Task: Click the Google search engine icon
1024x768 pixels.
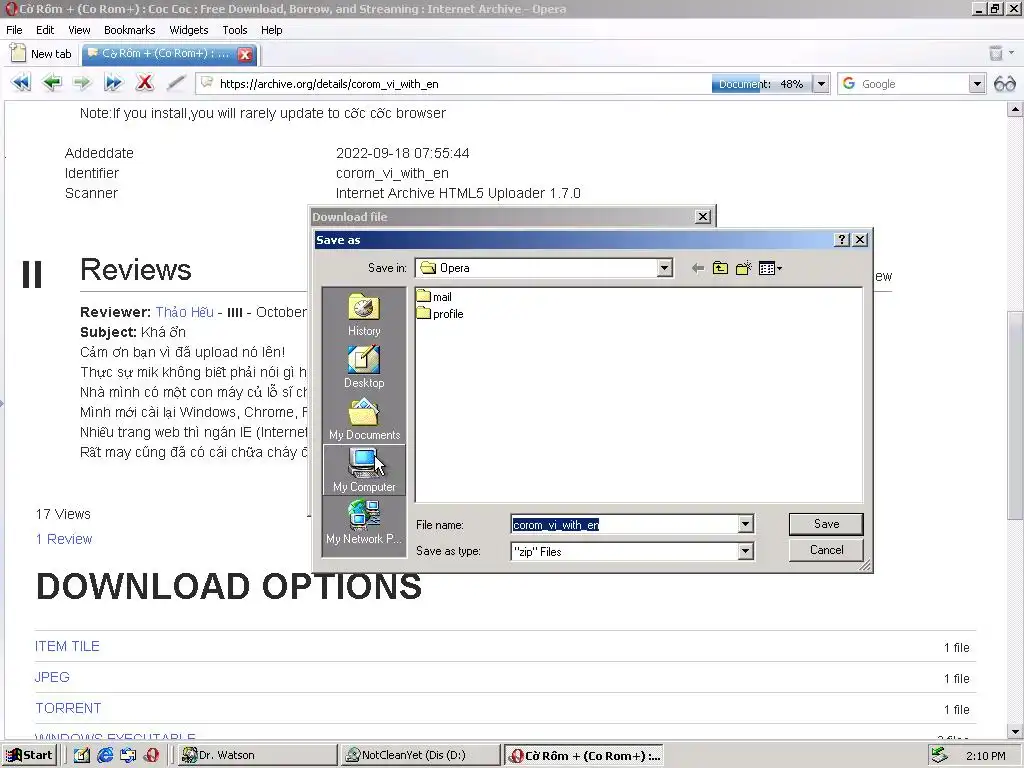Action: click(849, 84)
